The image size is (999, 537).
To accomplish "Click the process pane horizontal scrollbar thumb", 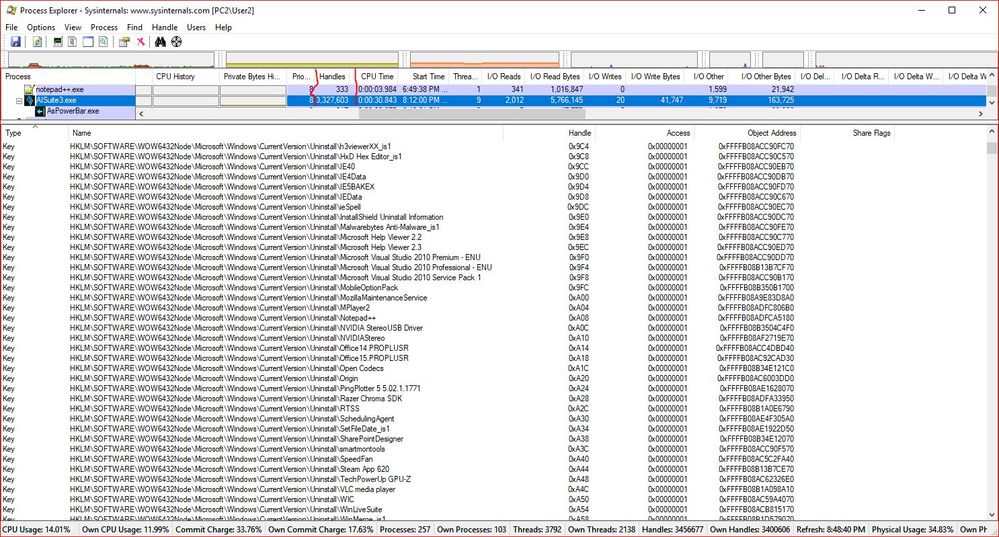I will point(472,113).
